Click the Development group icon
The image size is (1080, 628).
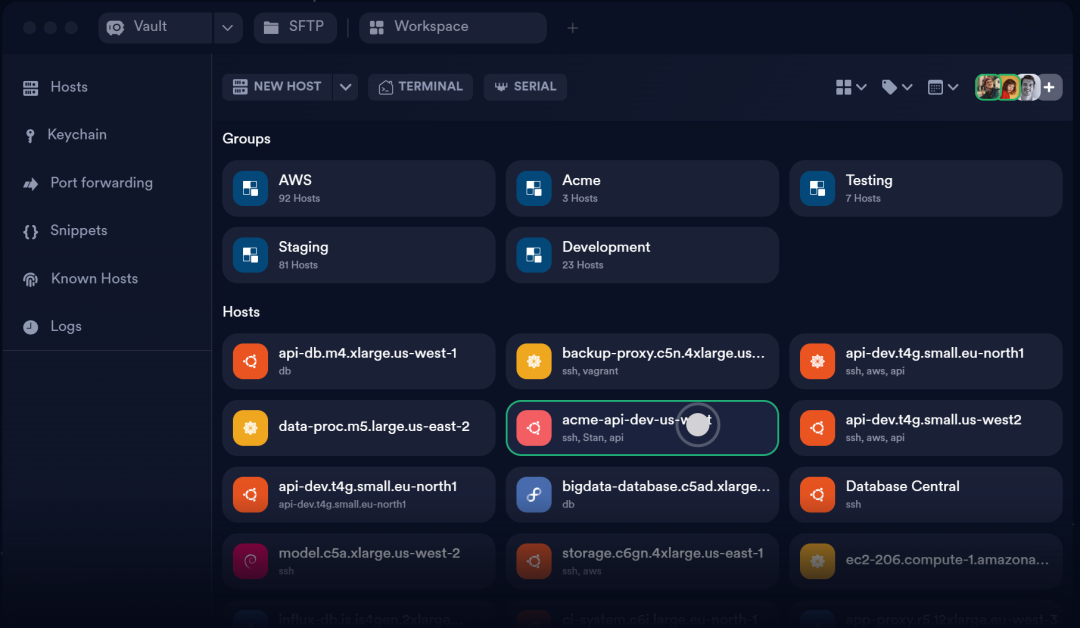[534, 255]
